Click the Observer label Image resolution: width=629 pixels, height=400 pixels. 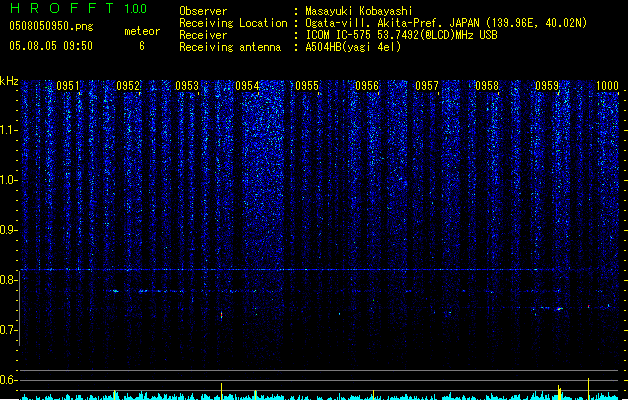pyautogui.click(x=203, y=11)
